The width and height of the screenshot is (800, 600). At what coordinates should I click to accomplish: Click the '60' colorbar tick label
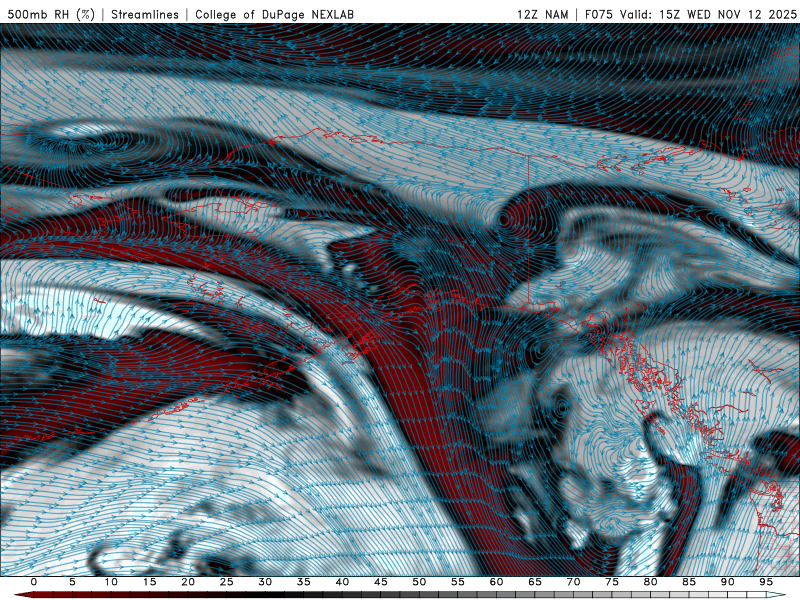(496, 582)
